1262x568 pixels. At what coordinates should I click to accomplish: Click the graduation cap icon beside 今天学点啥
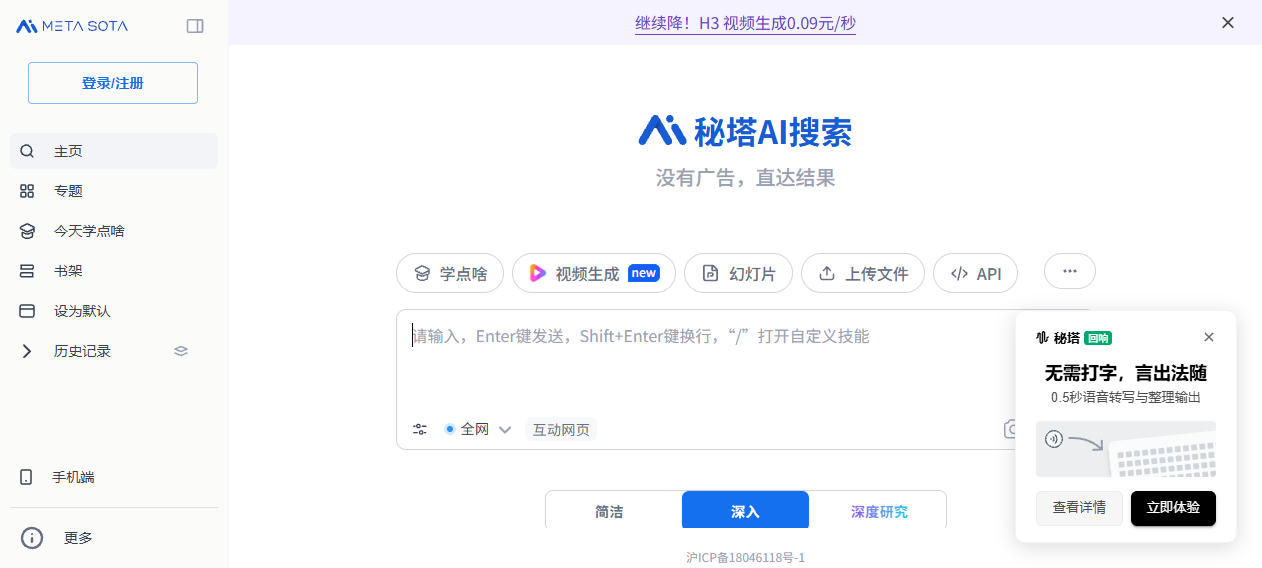27,231
